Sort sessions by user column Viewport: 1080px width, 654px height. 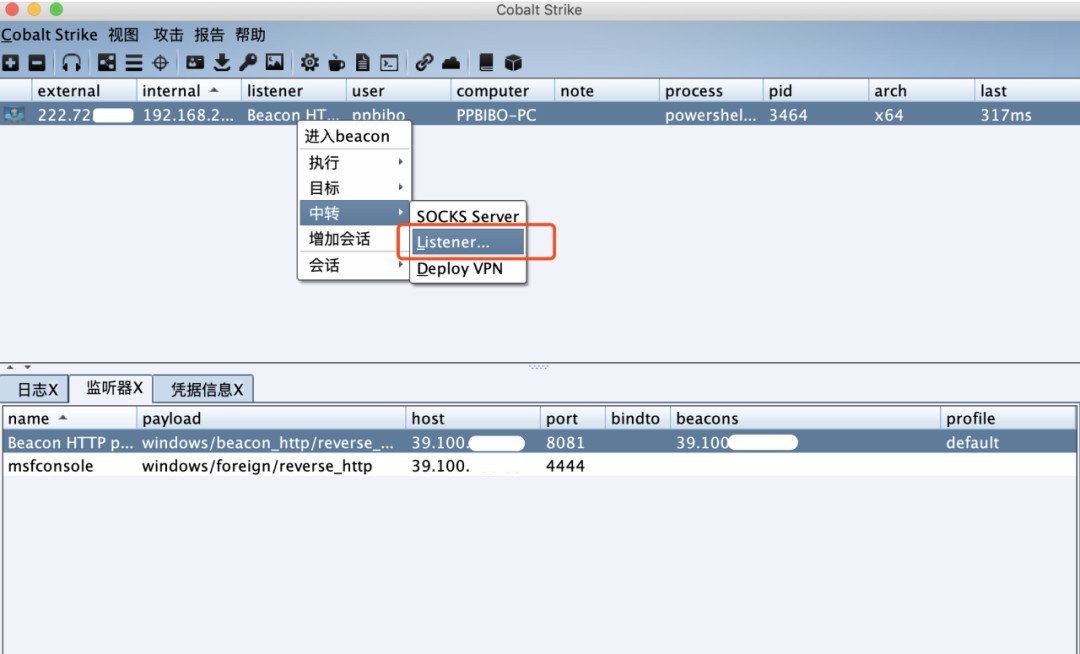[398, 91]
